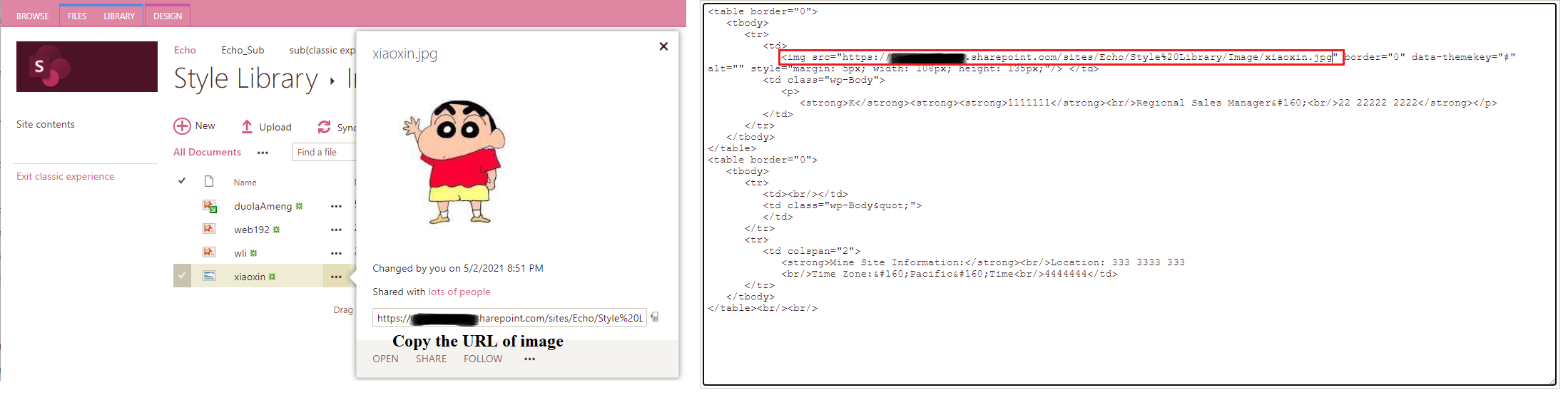Click the mobile device icon beside URL field

(655, 317)
